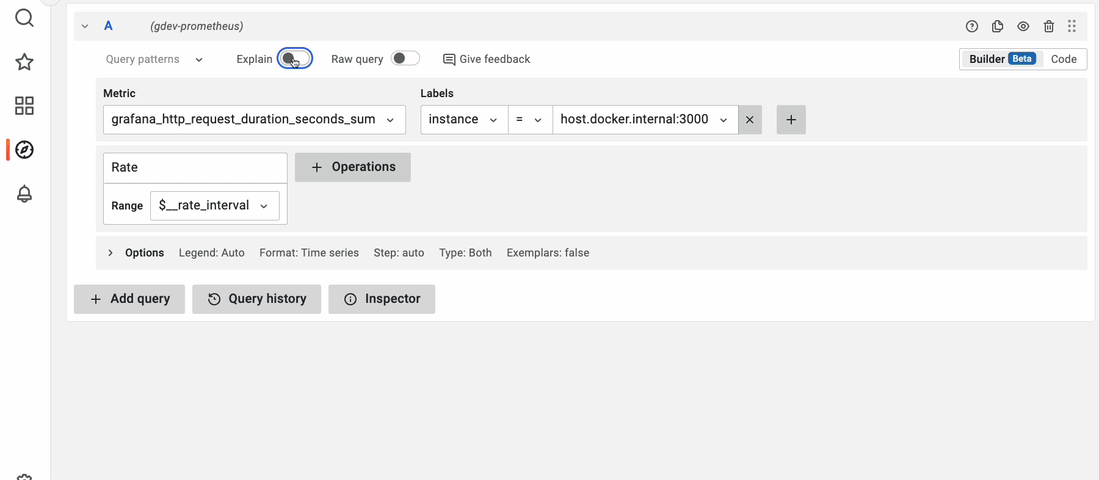This screenshot has width=1099, height=480.
Task: Open Dashboards grid icon in sidebar
Action: click(x=25, y=106)
